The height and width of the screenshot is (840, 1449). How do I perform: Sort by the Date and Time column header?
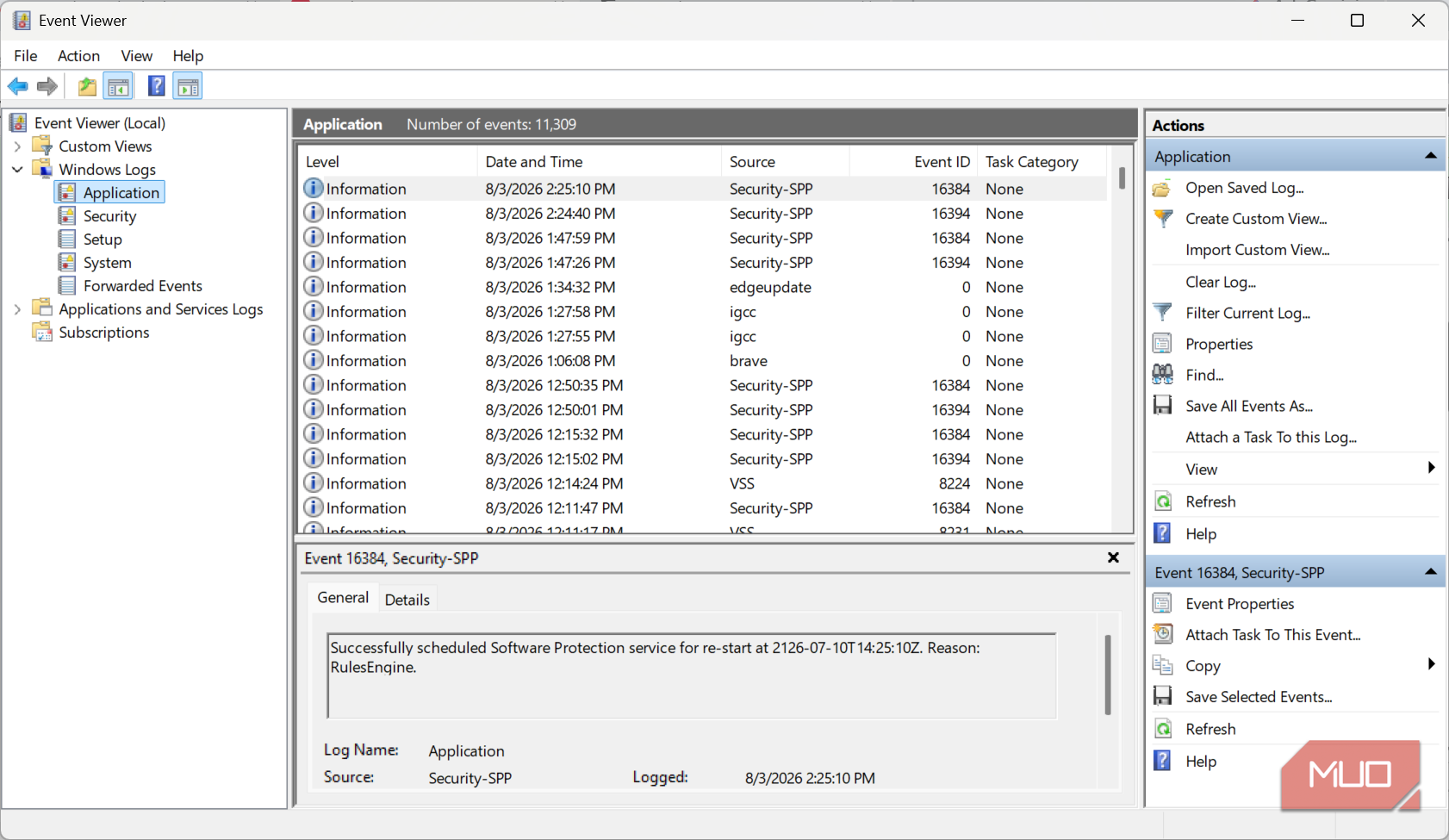click(x=600, y=162)
